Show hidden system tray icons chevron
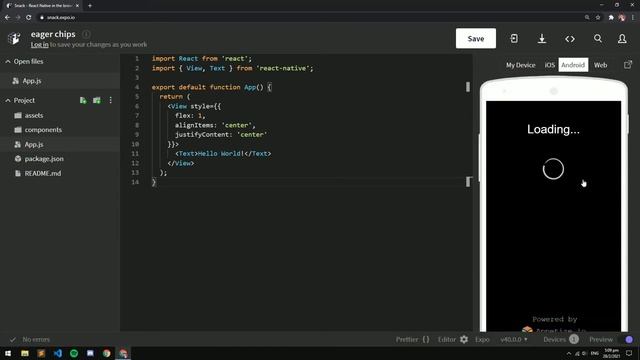 pyautogui.click(x=569, y=353)
